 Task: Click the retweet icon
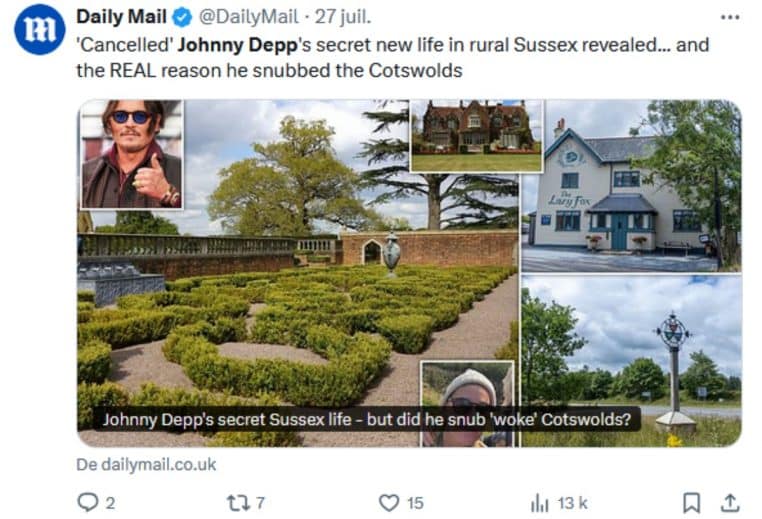237,501
